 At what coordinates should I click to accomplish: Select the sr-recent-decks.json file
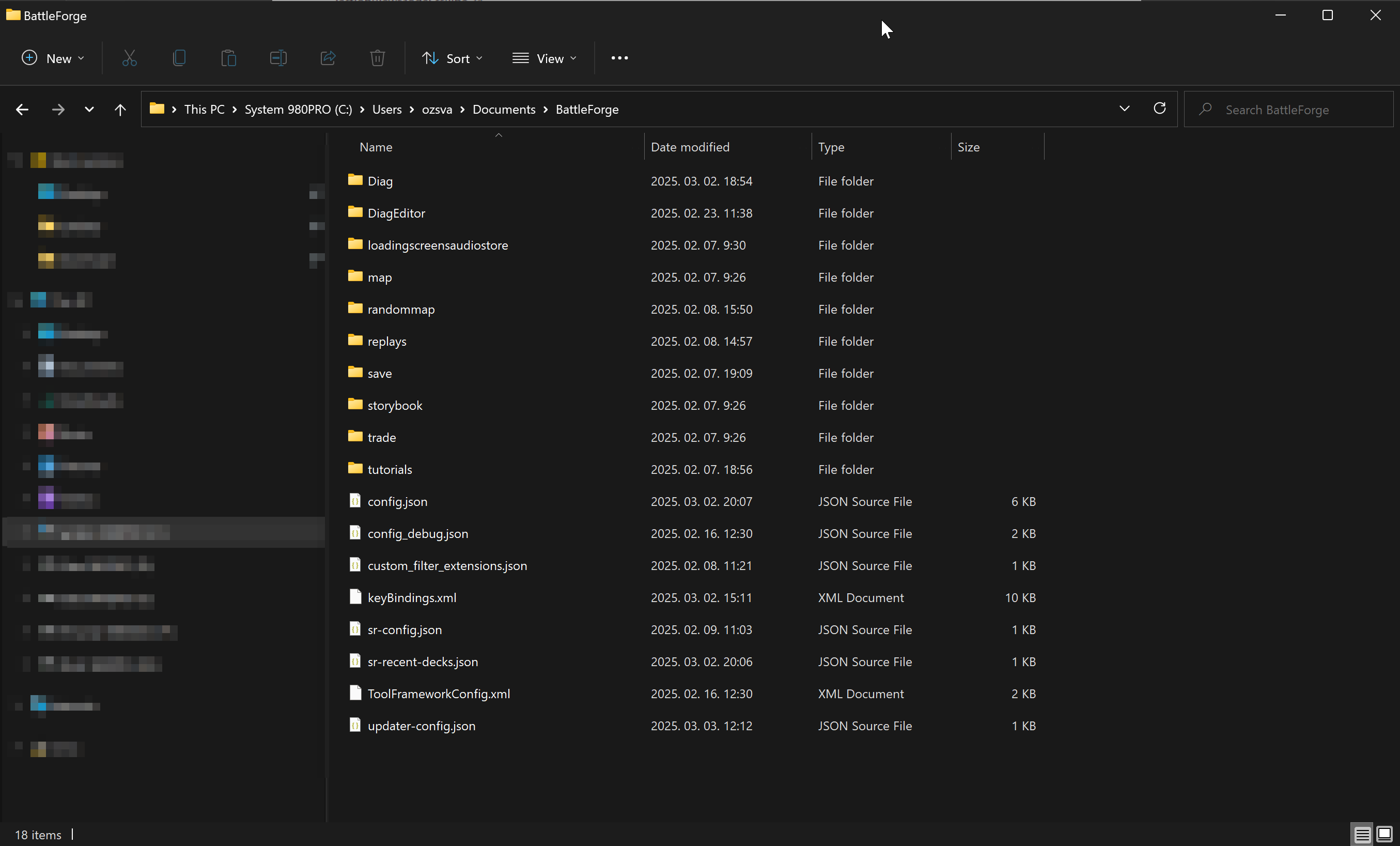click(x=423, y=661)
